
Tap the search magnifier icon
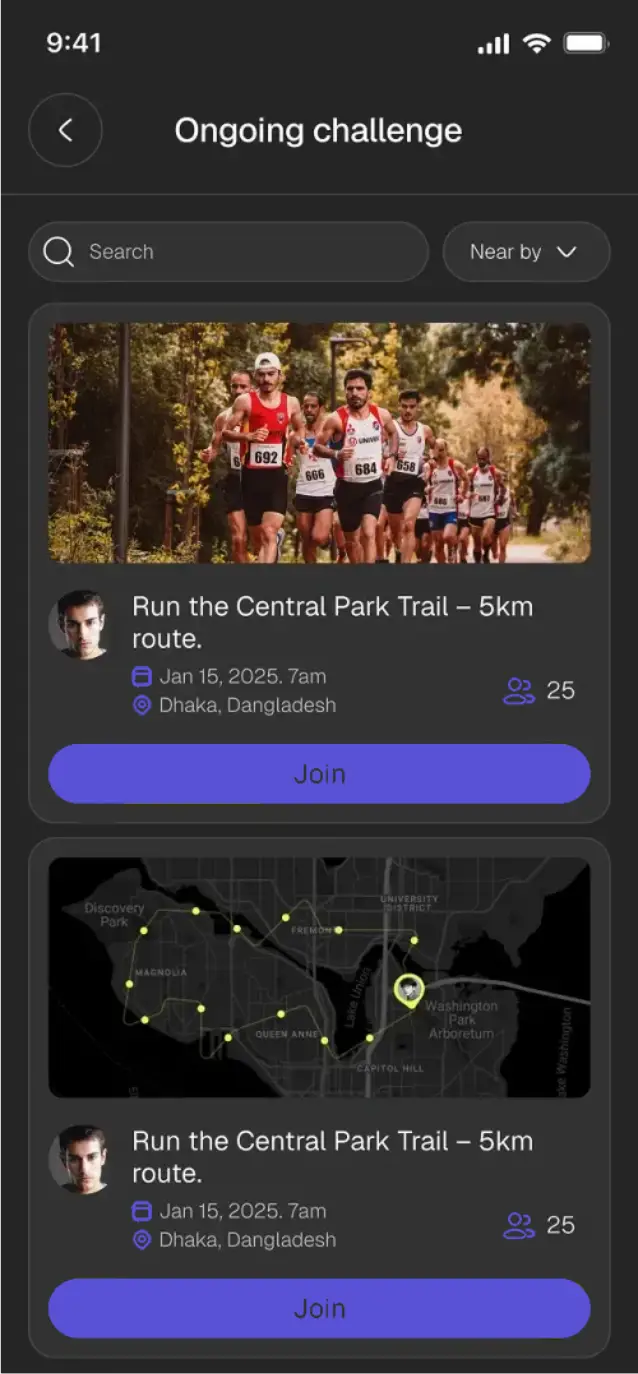click(x=59, y=252)
